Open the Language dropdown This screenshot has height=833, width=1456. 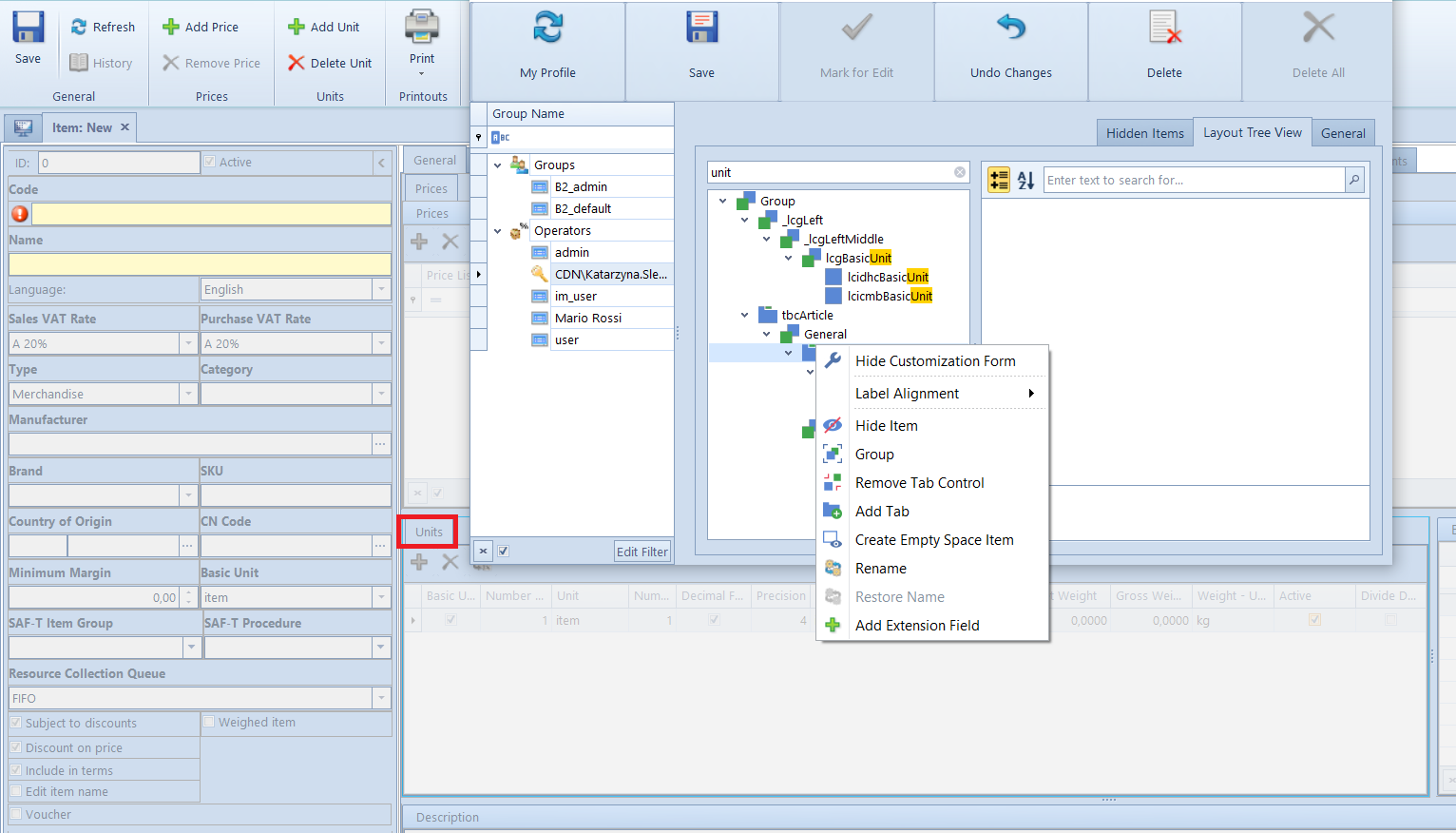pyautogui.click(x=381, y=289)
